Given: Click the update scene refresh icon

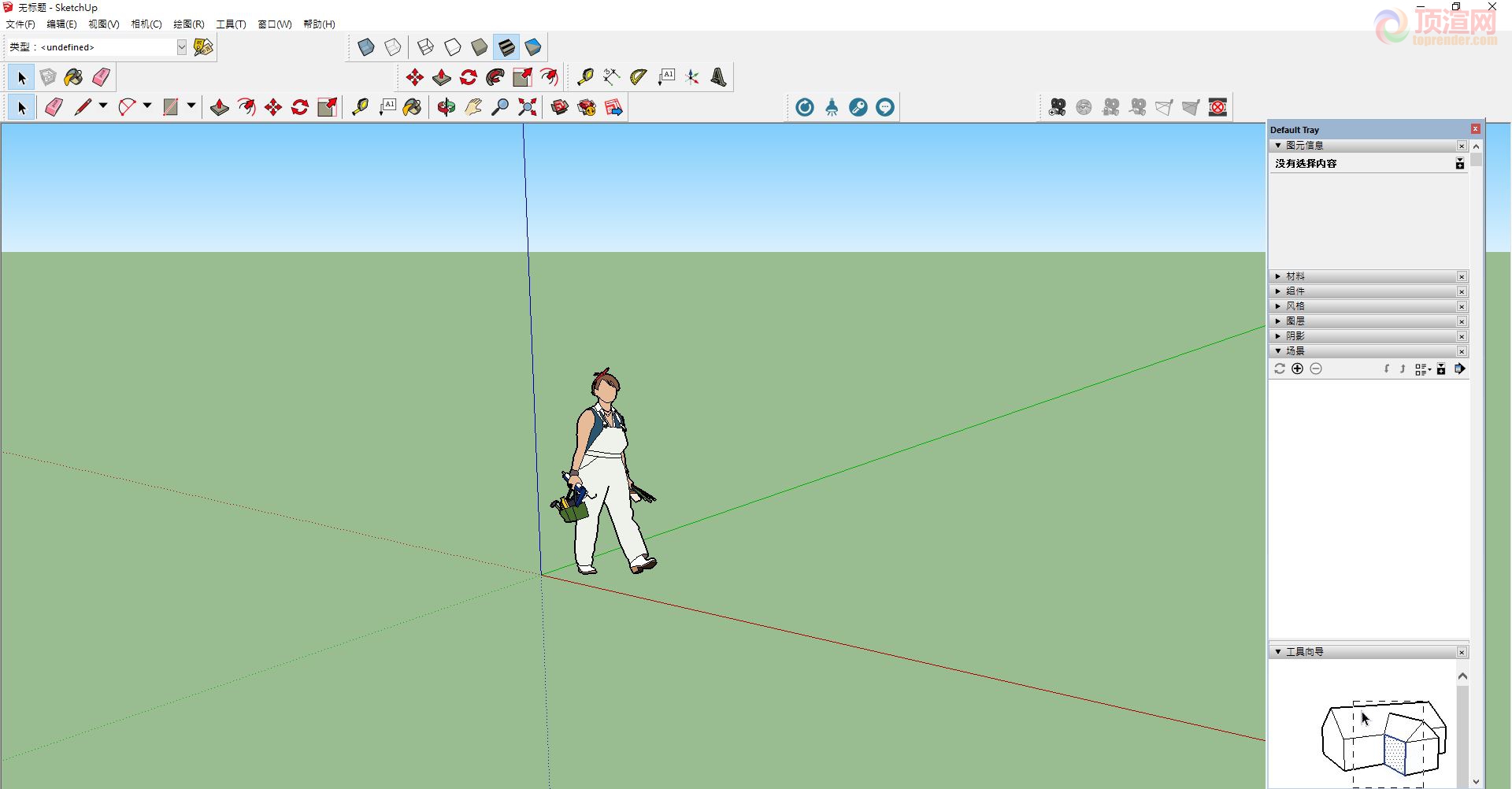Looking at the screenshot, I should coord(1280,369).
